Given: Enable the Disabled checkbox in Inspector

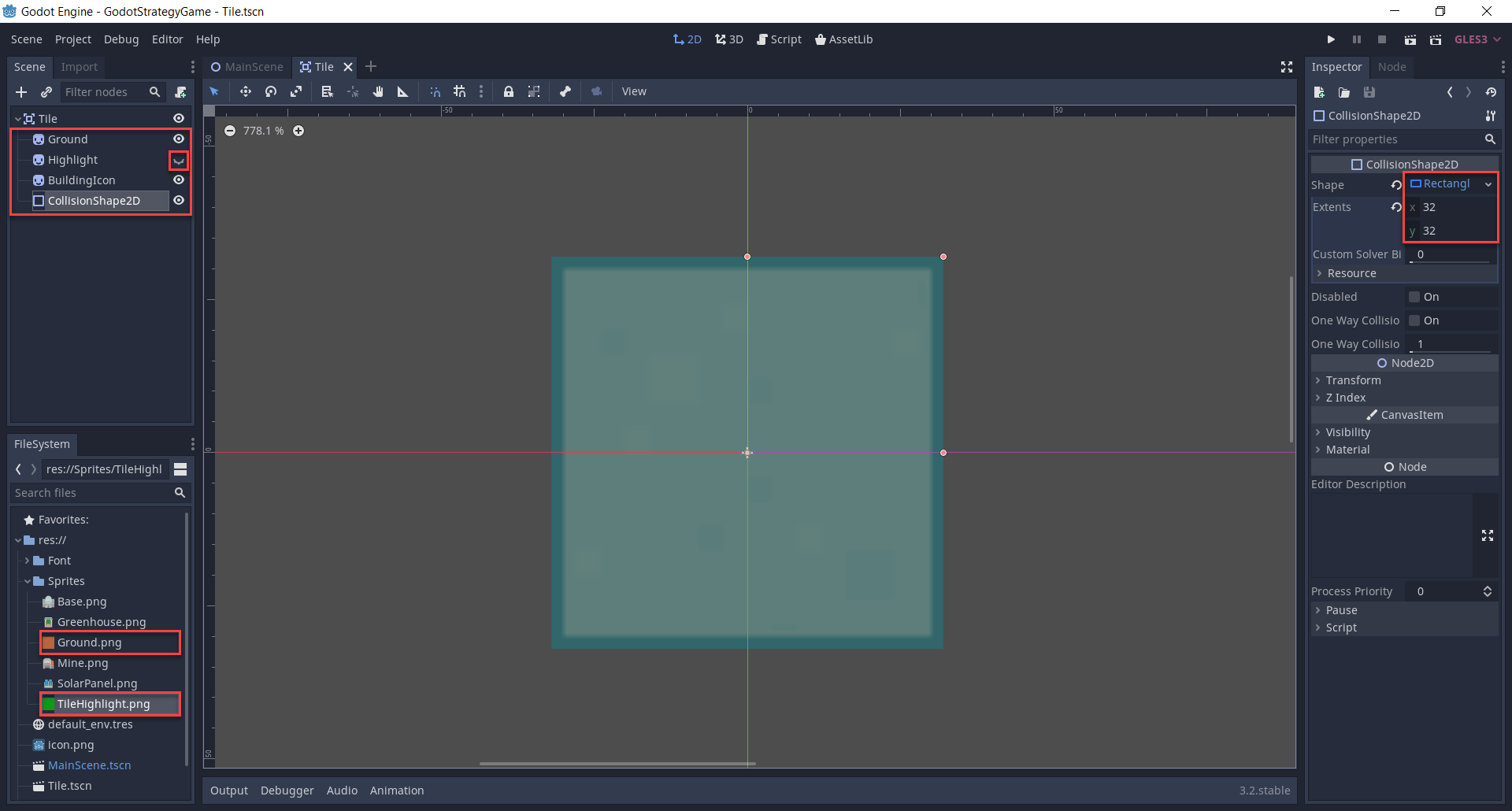Looking at the screenshot, I should point(1414,297).
